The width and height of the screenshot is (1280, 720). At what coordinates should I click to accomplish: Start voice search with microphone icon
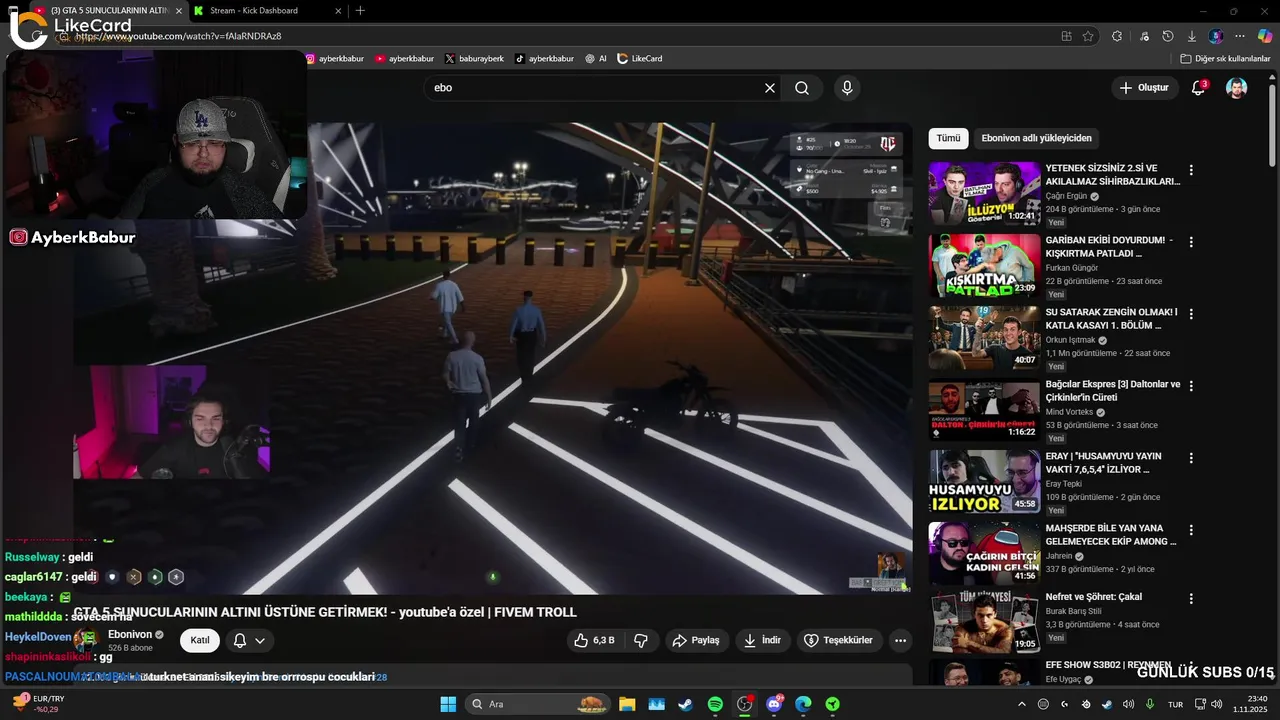click(847, 88)
